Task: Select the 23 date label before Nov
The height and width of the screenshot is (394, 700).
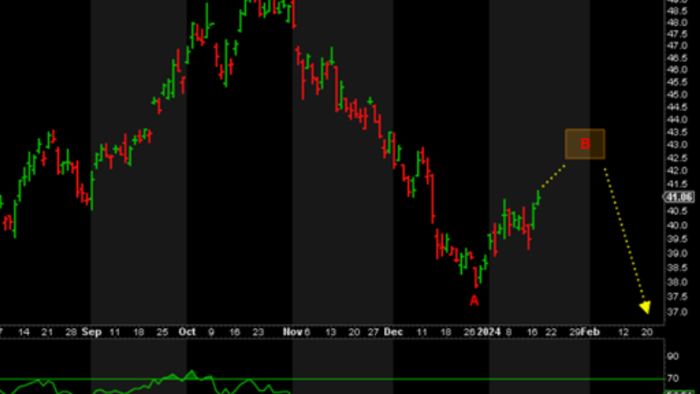Action: pos(258,332)
